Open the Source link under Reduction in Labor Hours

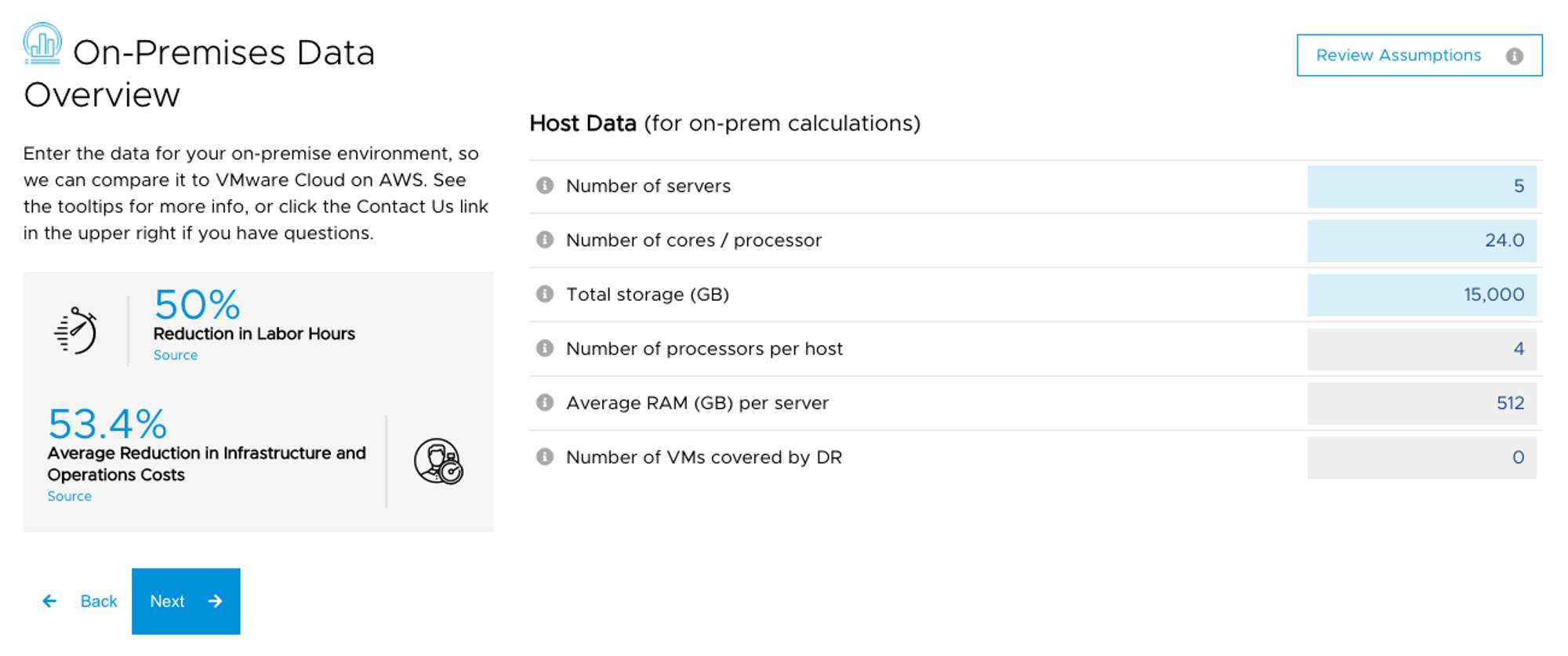[175, 355]
